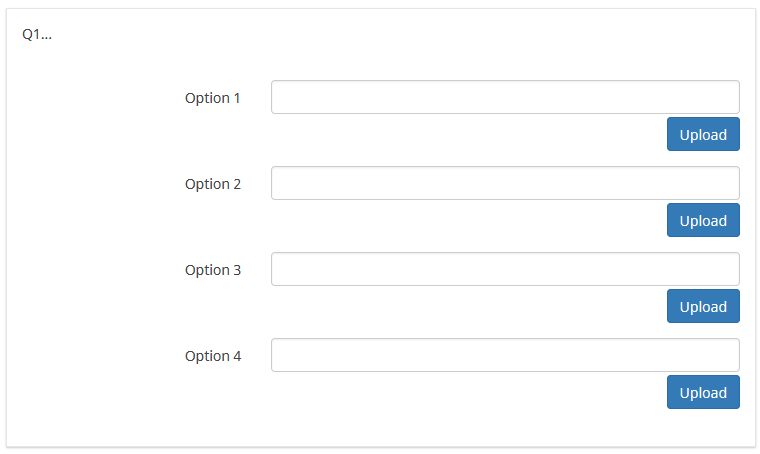Focus the Option 2 text input field
The image size is (760, 454).
click(x=505, y=183)
